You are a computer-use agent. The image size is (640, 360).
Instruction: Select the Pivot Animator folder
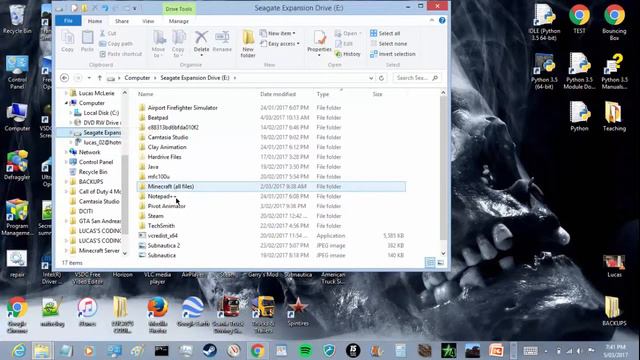167,206
